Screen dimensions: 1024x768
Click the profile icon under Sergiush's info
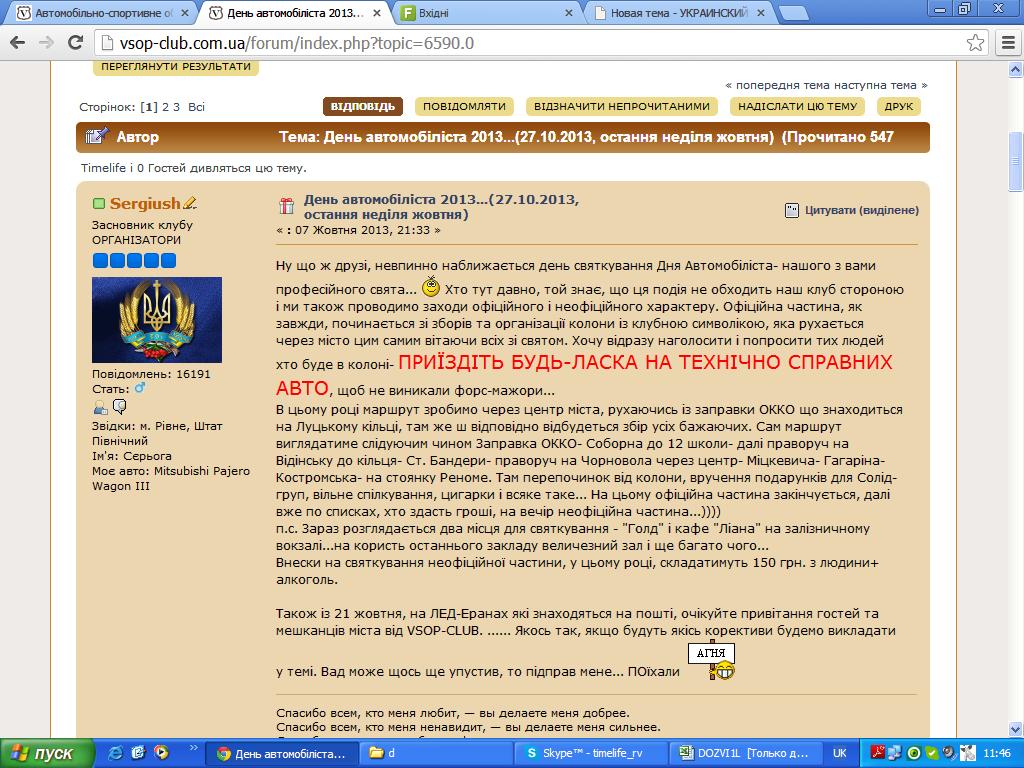(x=100, y=407)
